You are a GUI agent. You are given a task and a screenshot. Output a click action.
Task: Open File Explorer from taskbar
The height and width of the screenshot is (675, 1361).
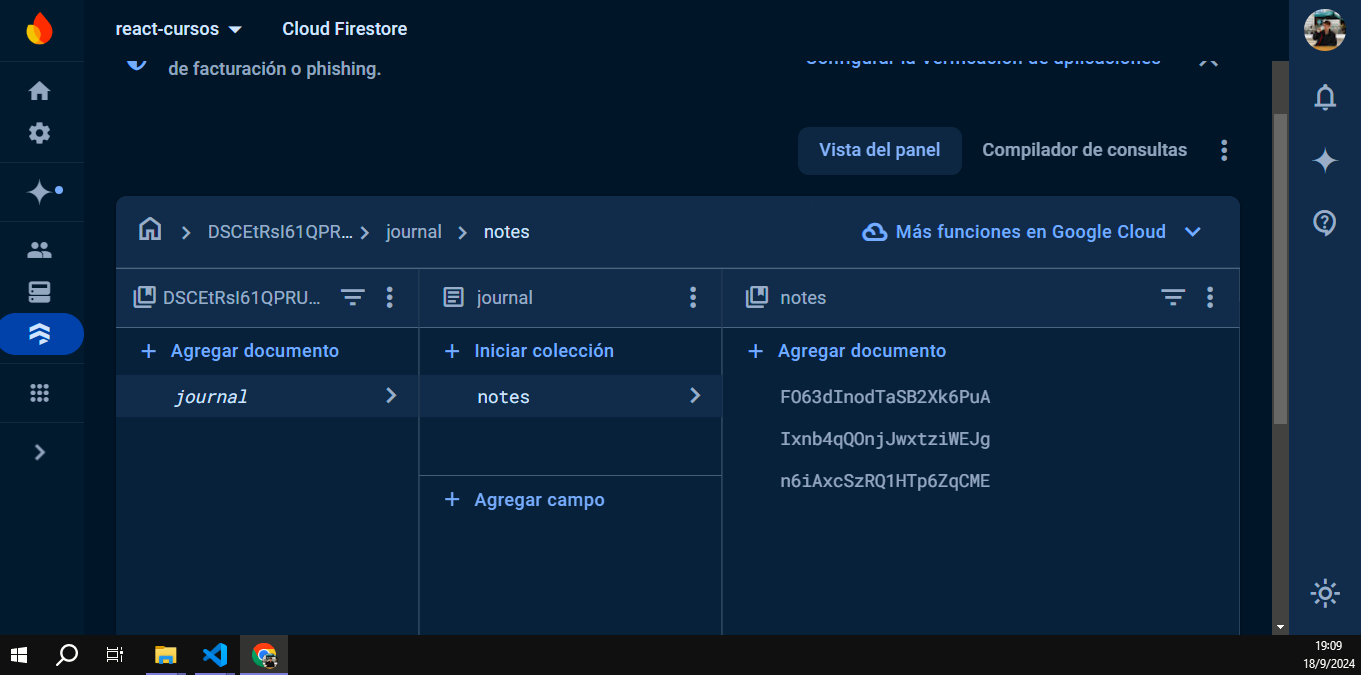point(165,655)
